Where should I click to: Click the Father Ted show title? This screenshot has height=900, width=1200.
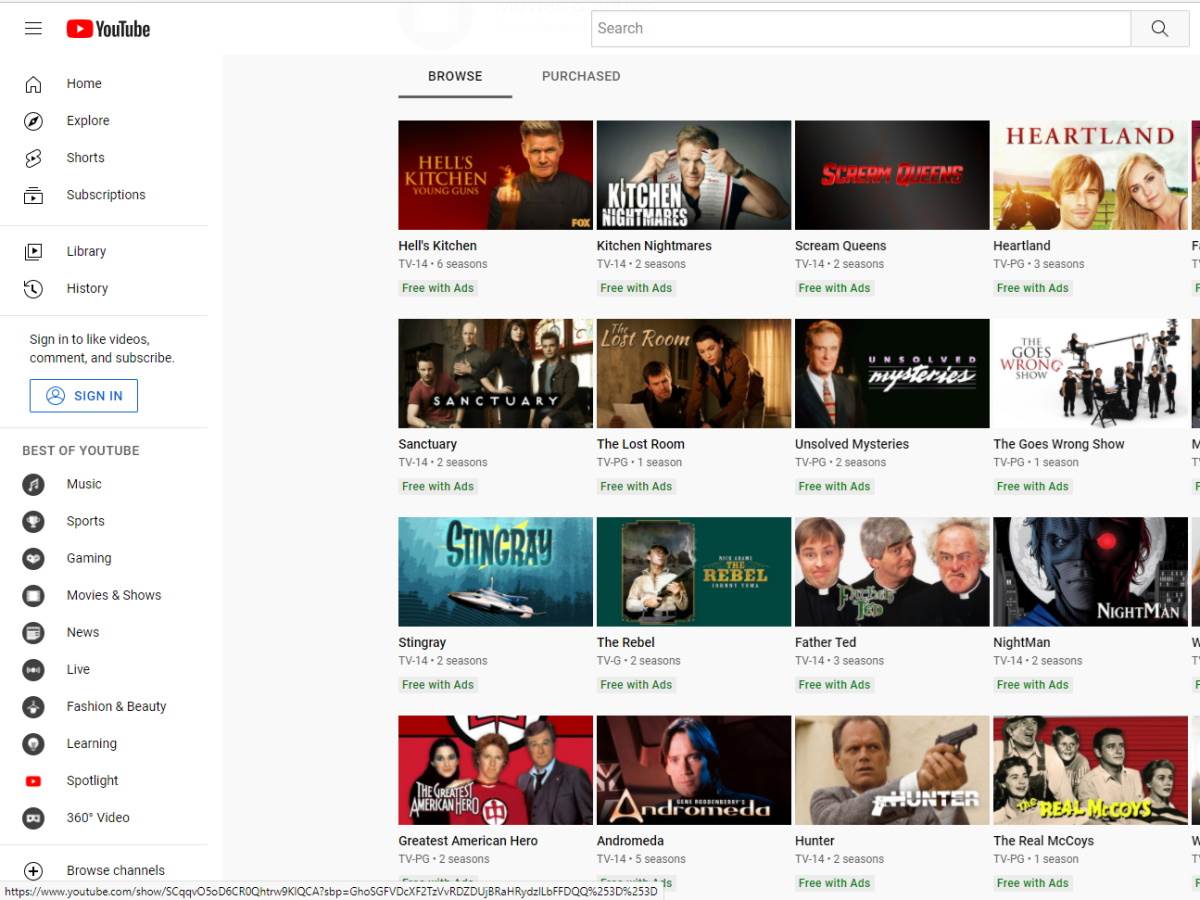pyautogui.click(x=825, y=643)
